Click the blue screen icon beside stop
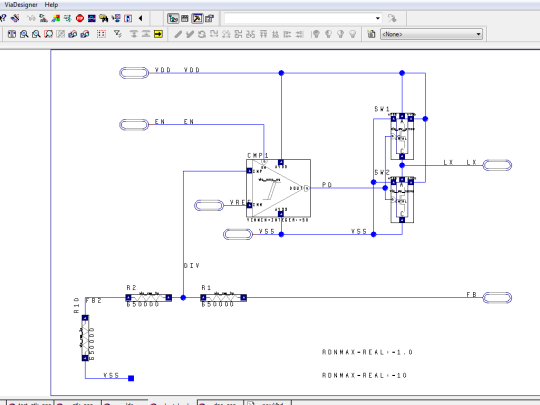The width and height of the screenshot is (540, 405). pos(92,18)
